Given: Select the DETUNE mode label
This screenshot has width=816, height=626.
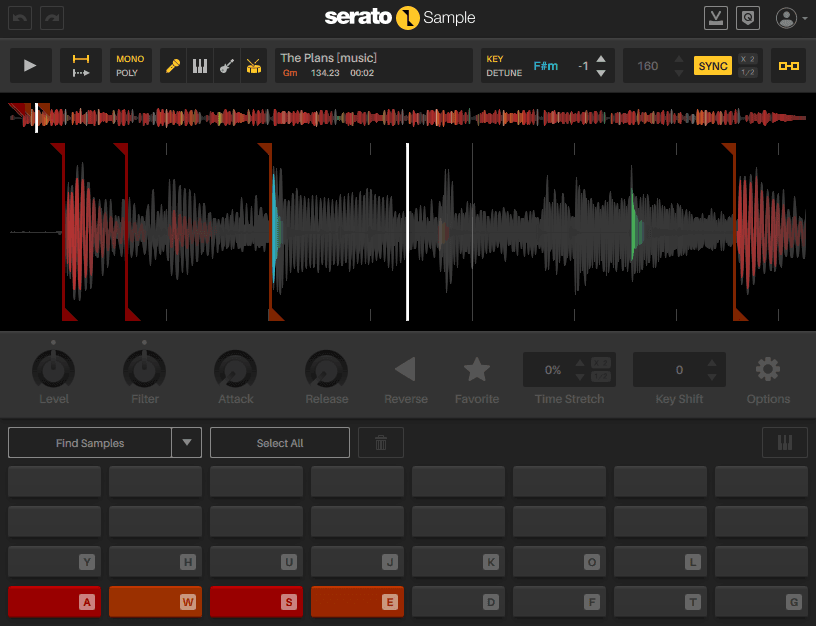Looking at the screenshot, I should click(x=504, y=73).
